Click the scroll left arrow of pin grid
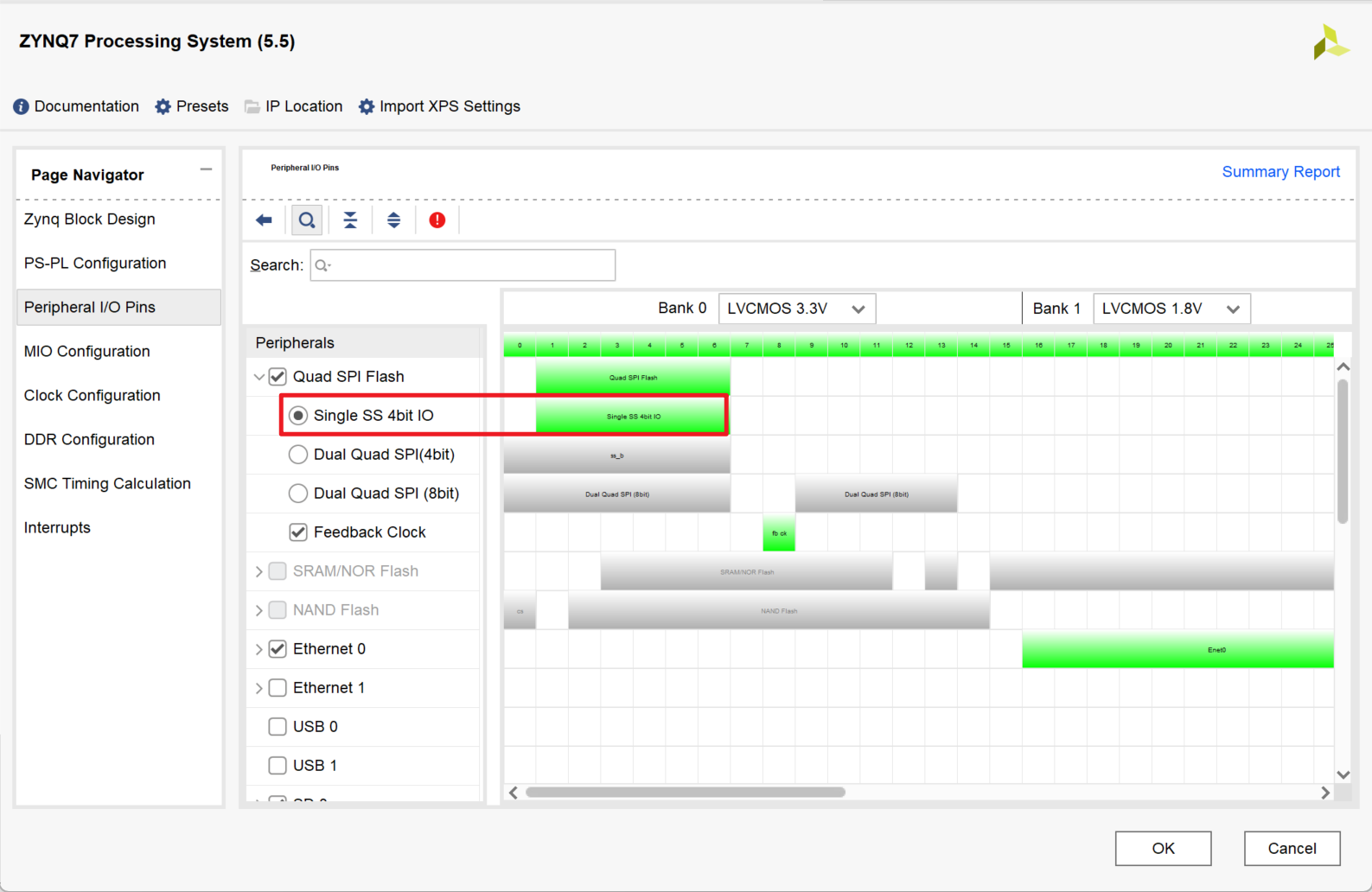 (x=514, y=793)
